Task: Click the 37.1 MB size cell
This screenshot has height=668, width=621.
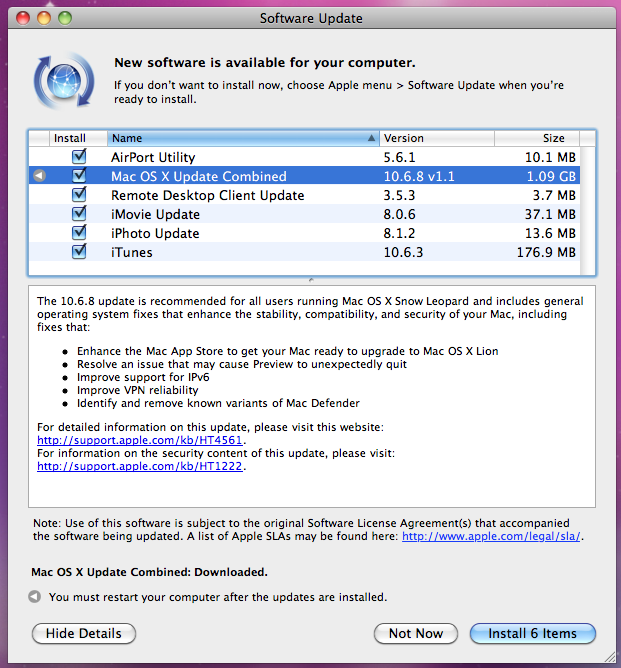Action: 550,214
